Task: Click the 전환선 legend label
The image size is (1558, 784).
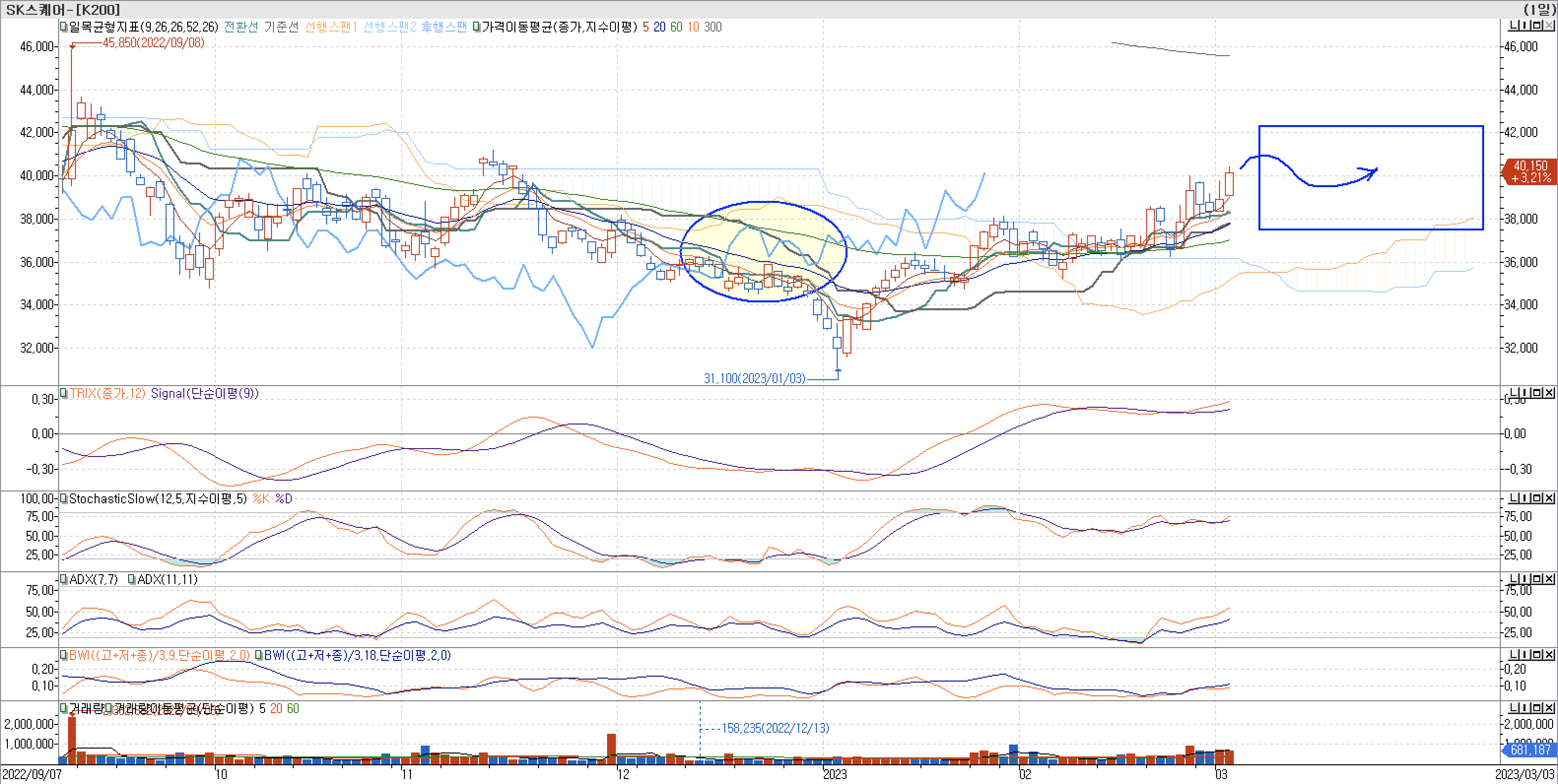Action: coord(241,27)
